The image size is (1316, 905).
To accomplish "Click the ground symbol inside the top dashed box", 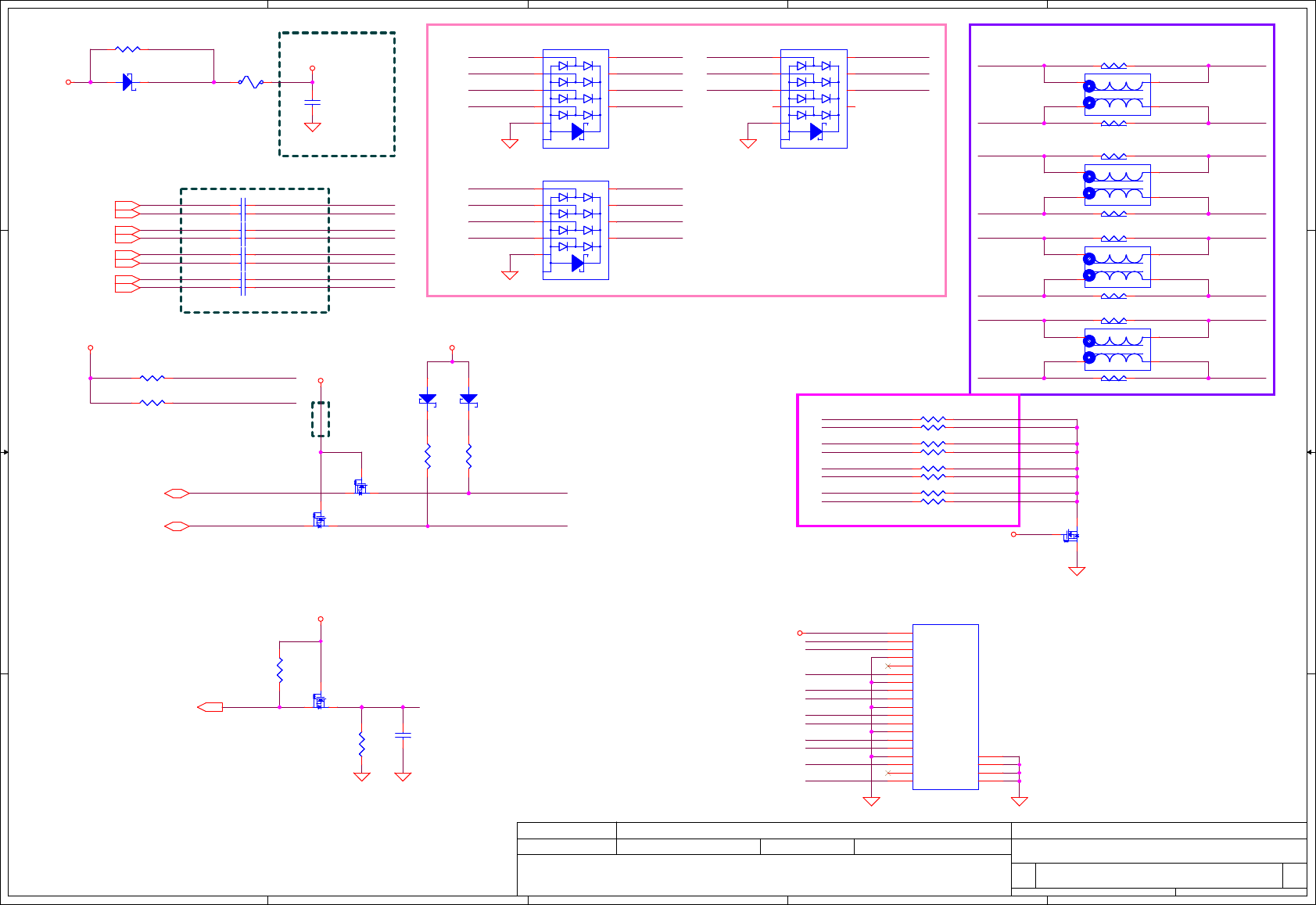I will (x=312, y=127).
